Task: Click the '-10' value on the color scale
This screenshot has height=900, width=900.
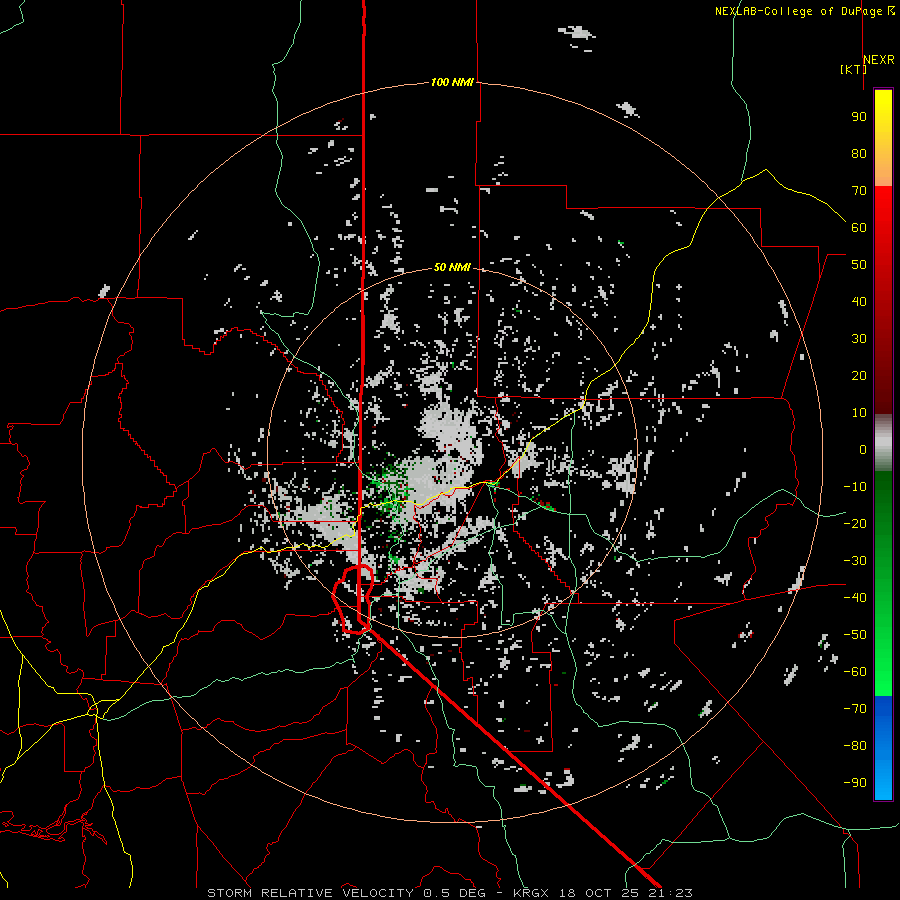Action: [x=855, y=487]
